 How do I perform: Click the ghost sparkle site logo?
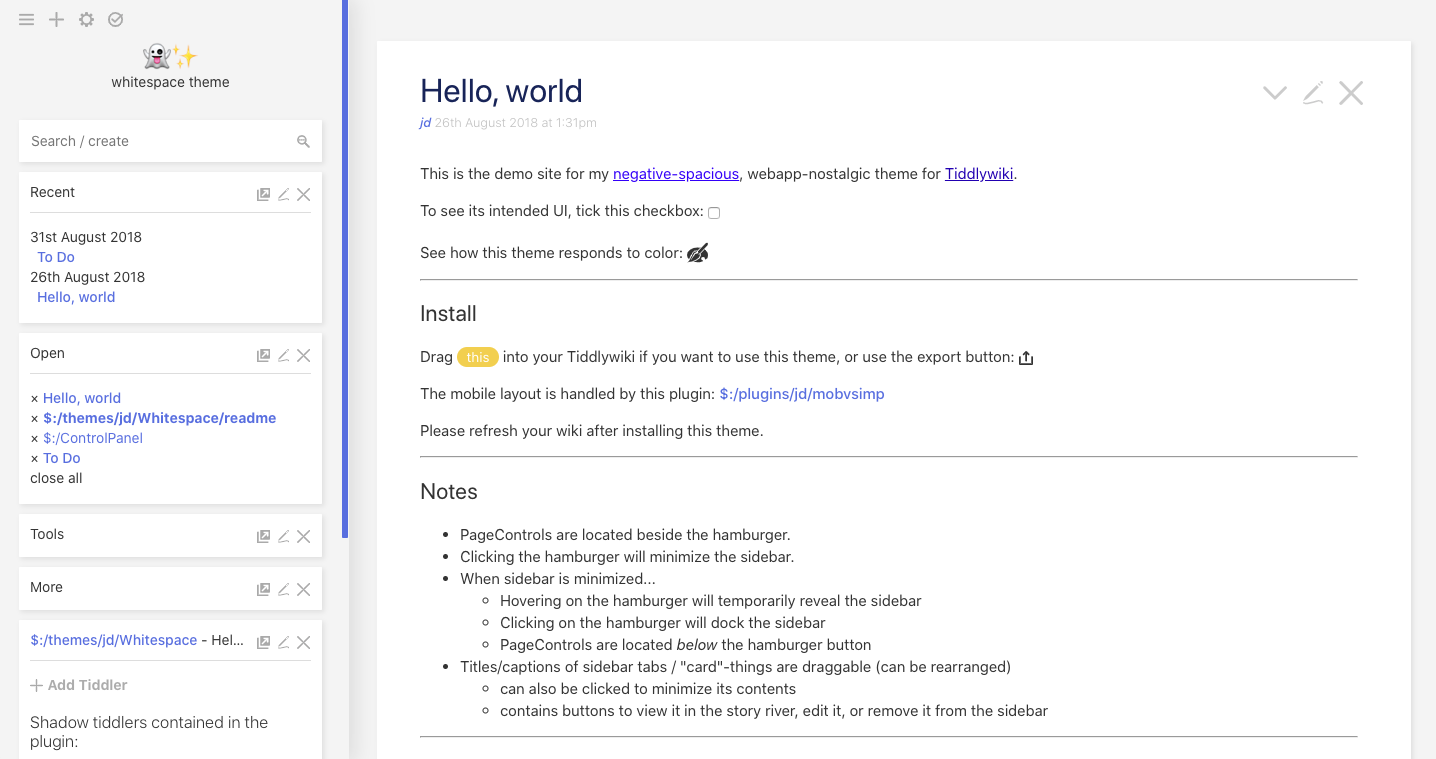coord(170,56)
